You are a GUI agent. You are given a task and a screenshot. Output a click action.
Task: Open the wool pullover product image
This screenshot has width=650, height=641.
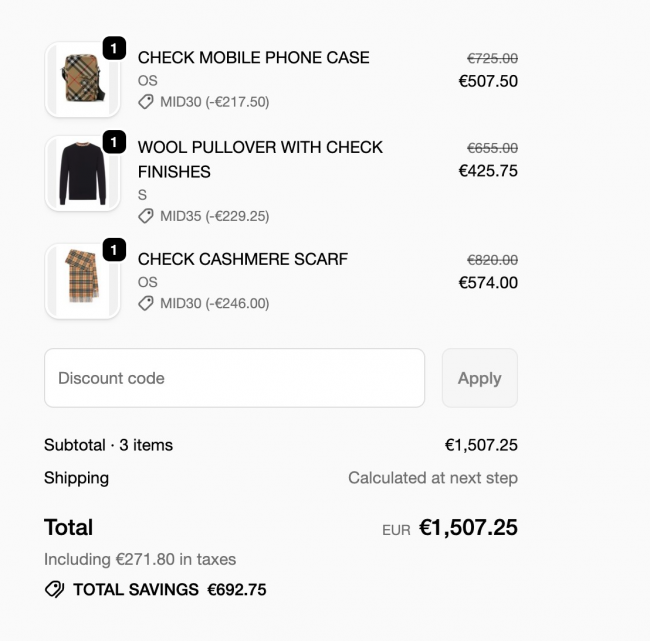click(82, 173)
